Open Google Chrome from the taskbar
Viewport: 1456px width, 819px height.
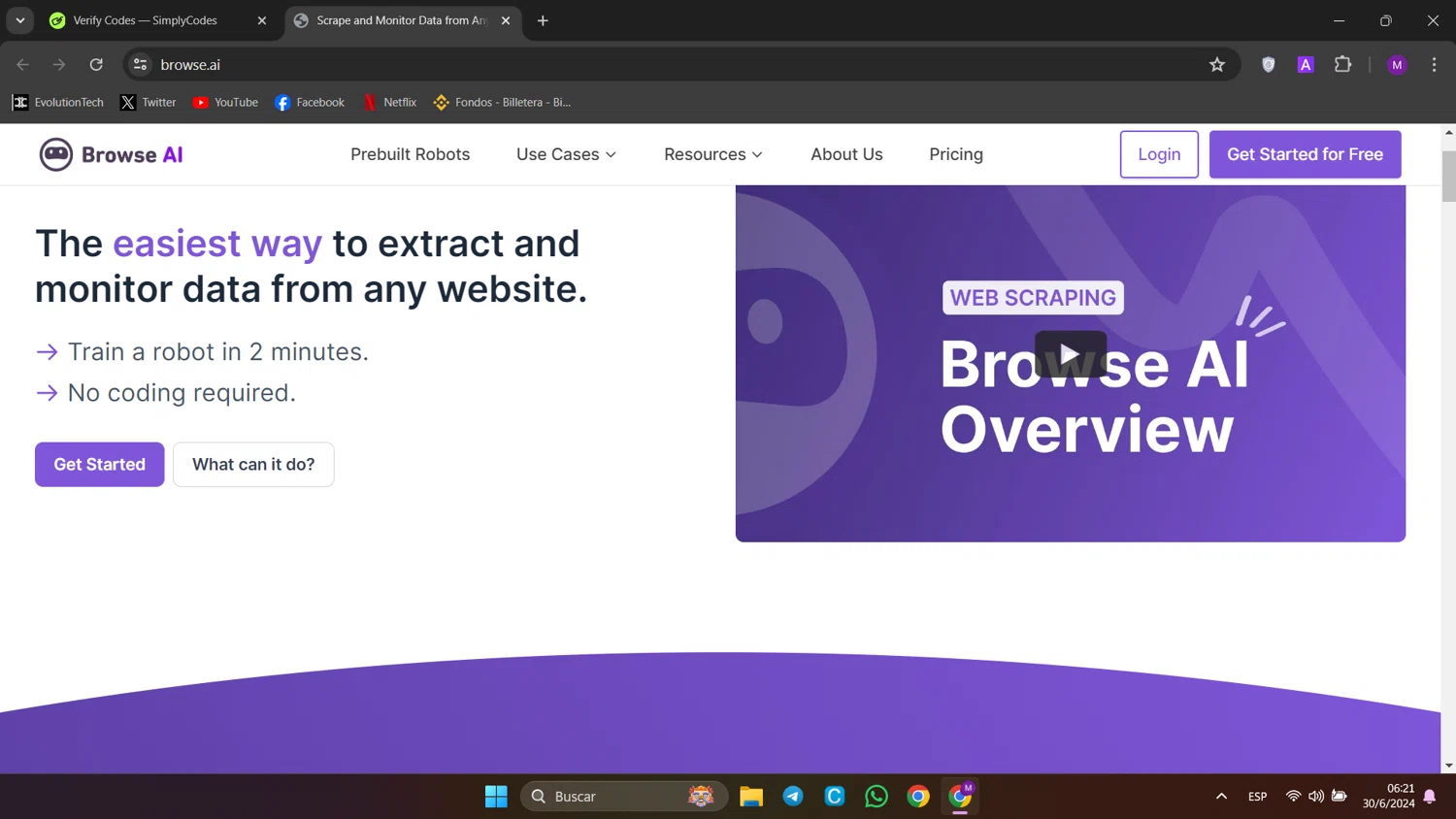[918, 797]
